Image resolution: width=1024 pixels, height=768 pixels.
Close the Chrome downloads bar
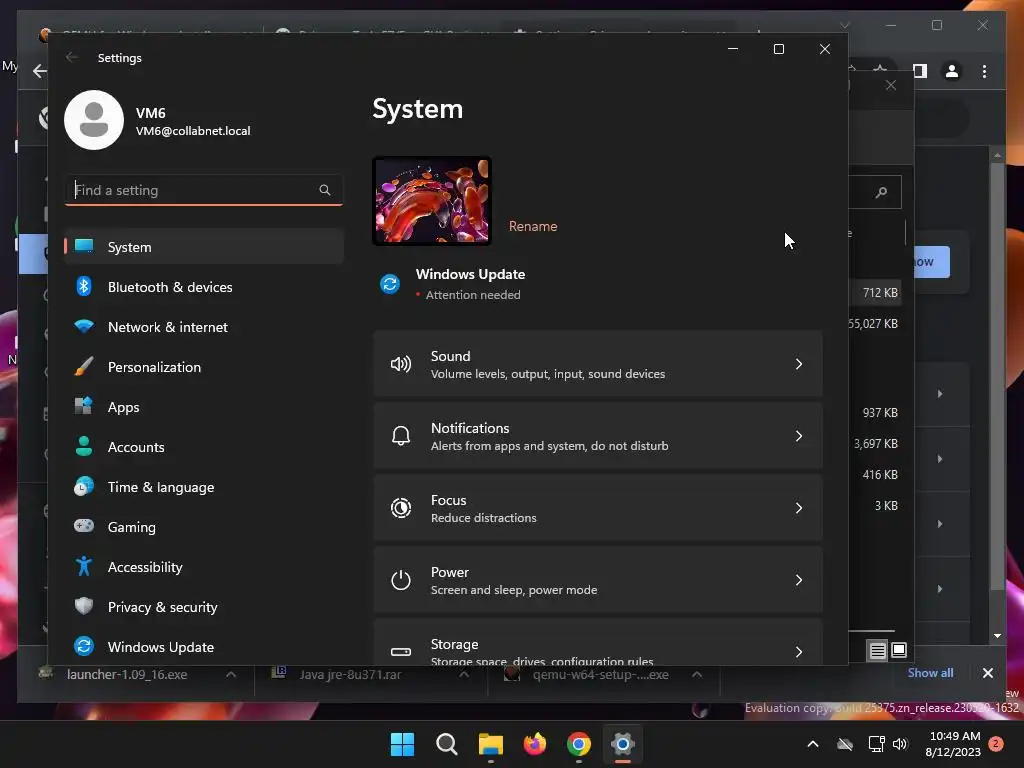coord(987,673)
